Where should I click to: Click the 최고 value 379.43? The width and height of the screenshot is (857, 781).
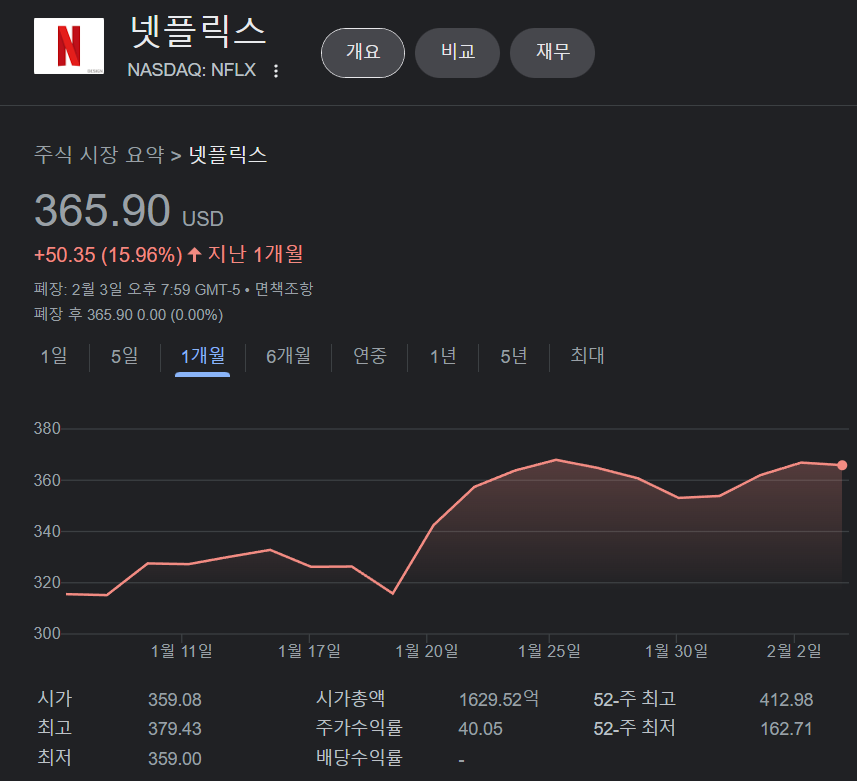(175, 729)
